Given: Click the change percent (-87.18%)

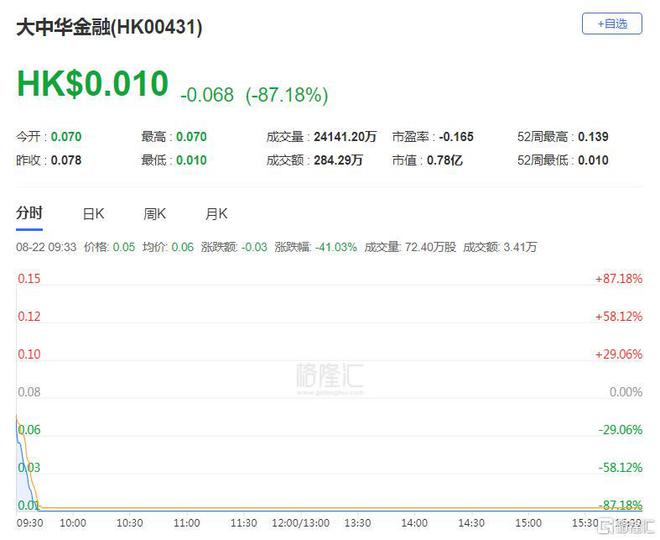Looking at the screenshot, I should pyautogui.click(x=287, y=95).
